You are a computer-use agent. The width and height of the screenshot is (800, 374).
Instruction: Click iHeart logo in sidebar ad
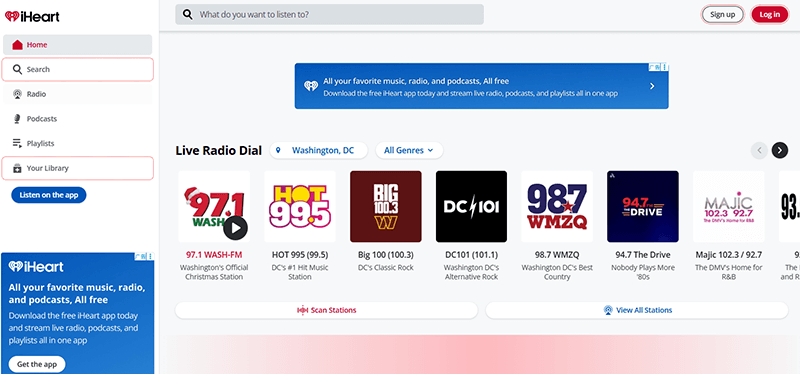36,266
